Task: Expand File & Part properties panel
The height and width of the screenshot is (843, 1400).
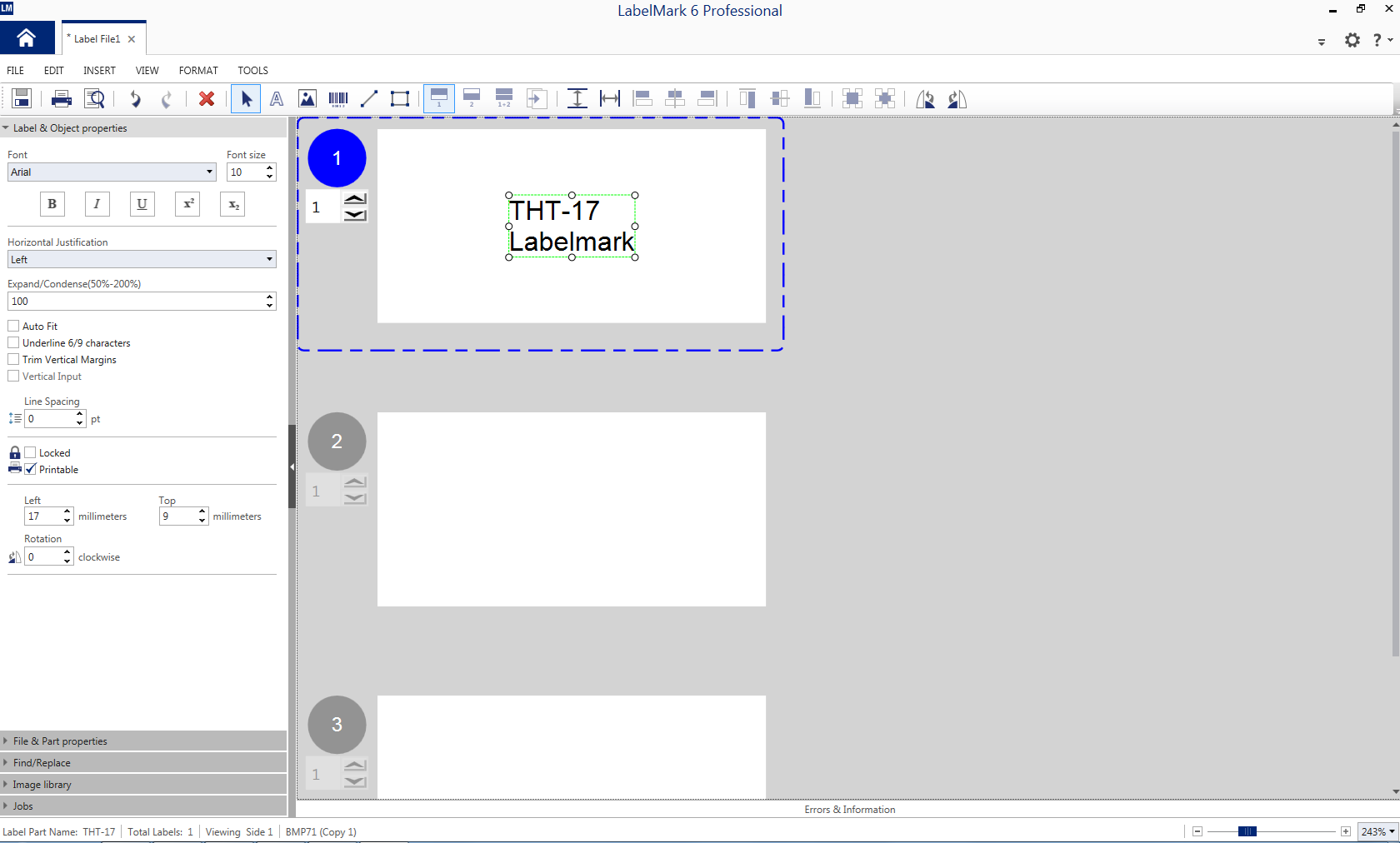Action: click(143, 741)
